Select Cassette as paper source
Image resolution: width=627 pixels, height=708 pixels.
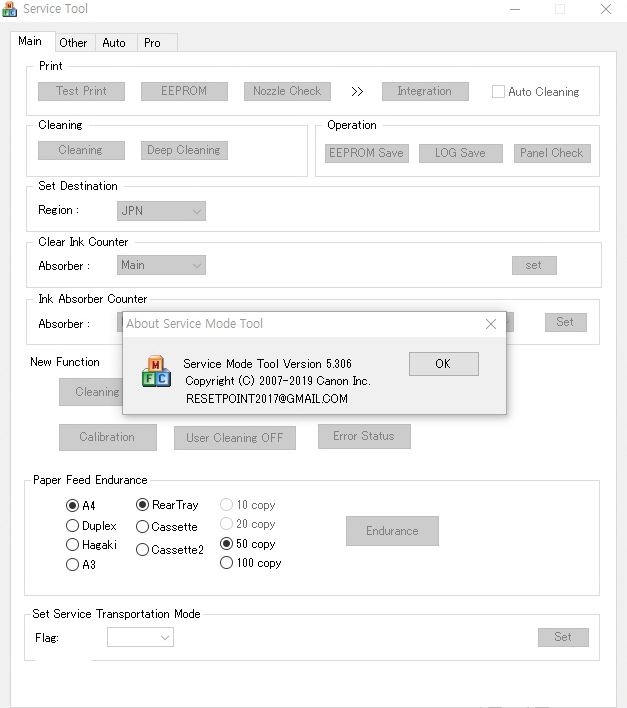click(142, 527)
